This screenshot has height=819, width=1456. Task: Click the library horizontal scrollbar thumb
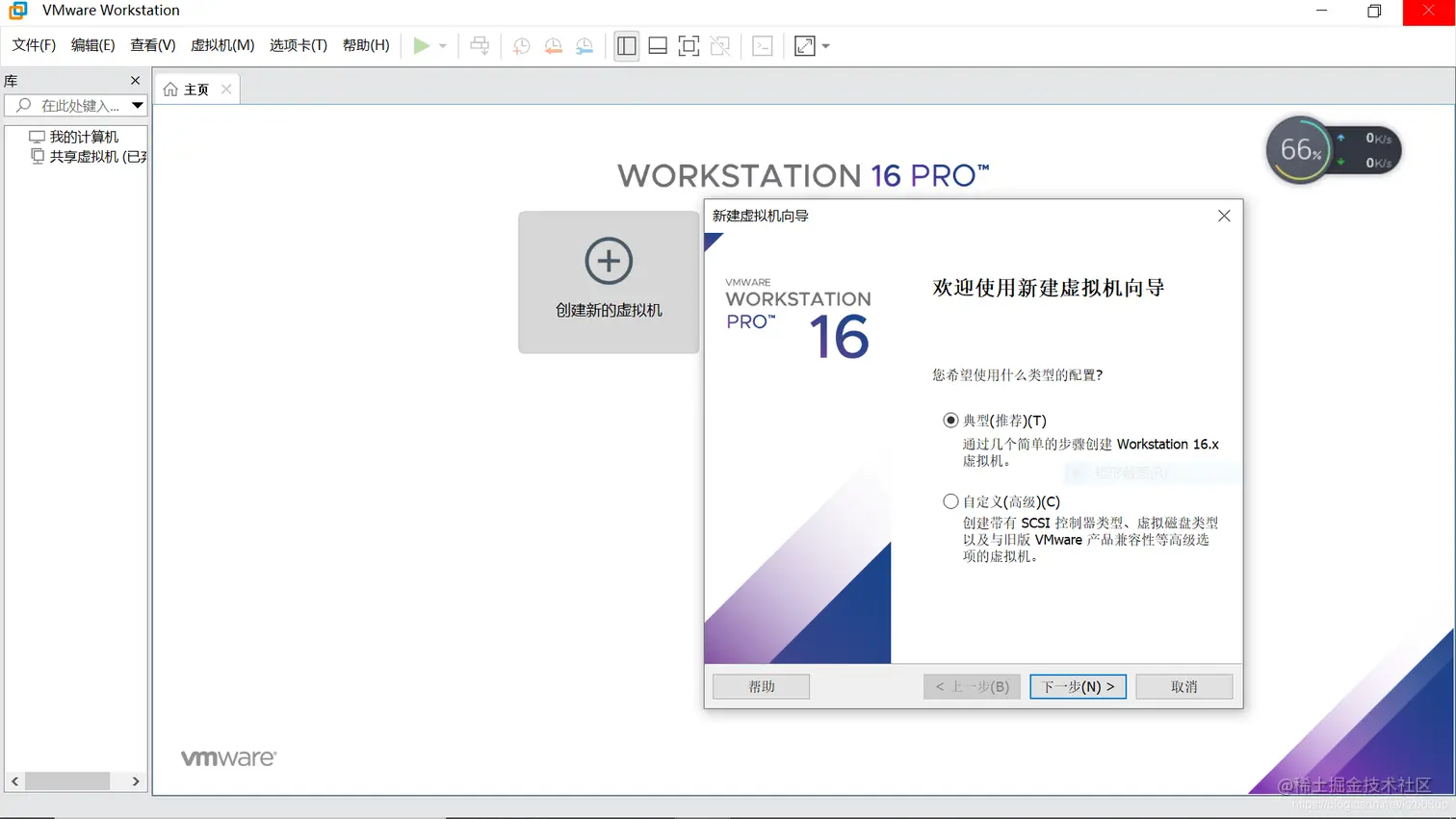(67, 781)
